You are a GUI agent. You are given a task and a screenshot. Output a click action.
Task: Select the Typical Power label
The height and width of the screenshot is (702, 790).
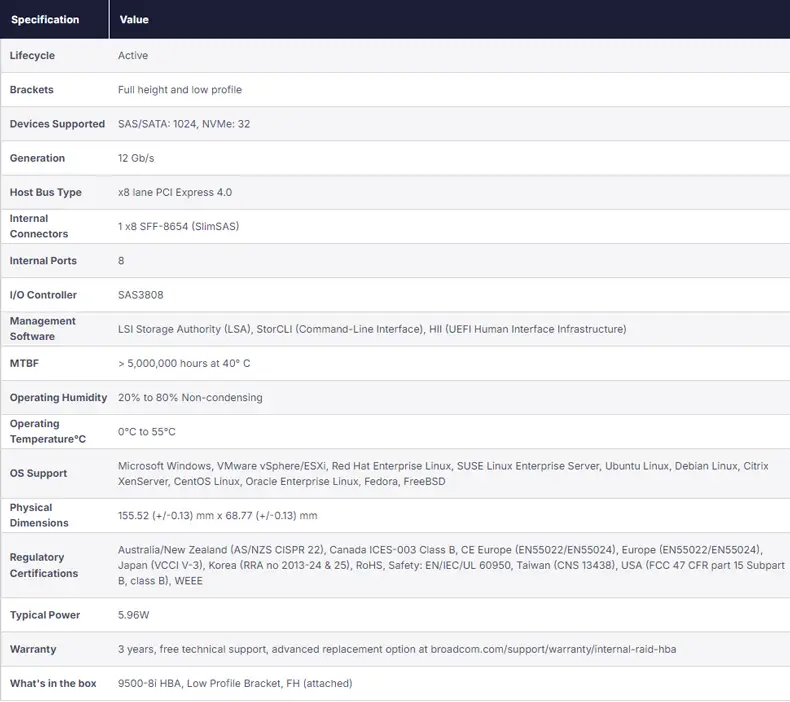click(x=45, y=615)
